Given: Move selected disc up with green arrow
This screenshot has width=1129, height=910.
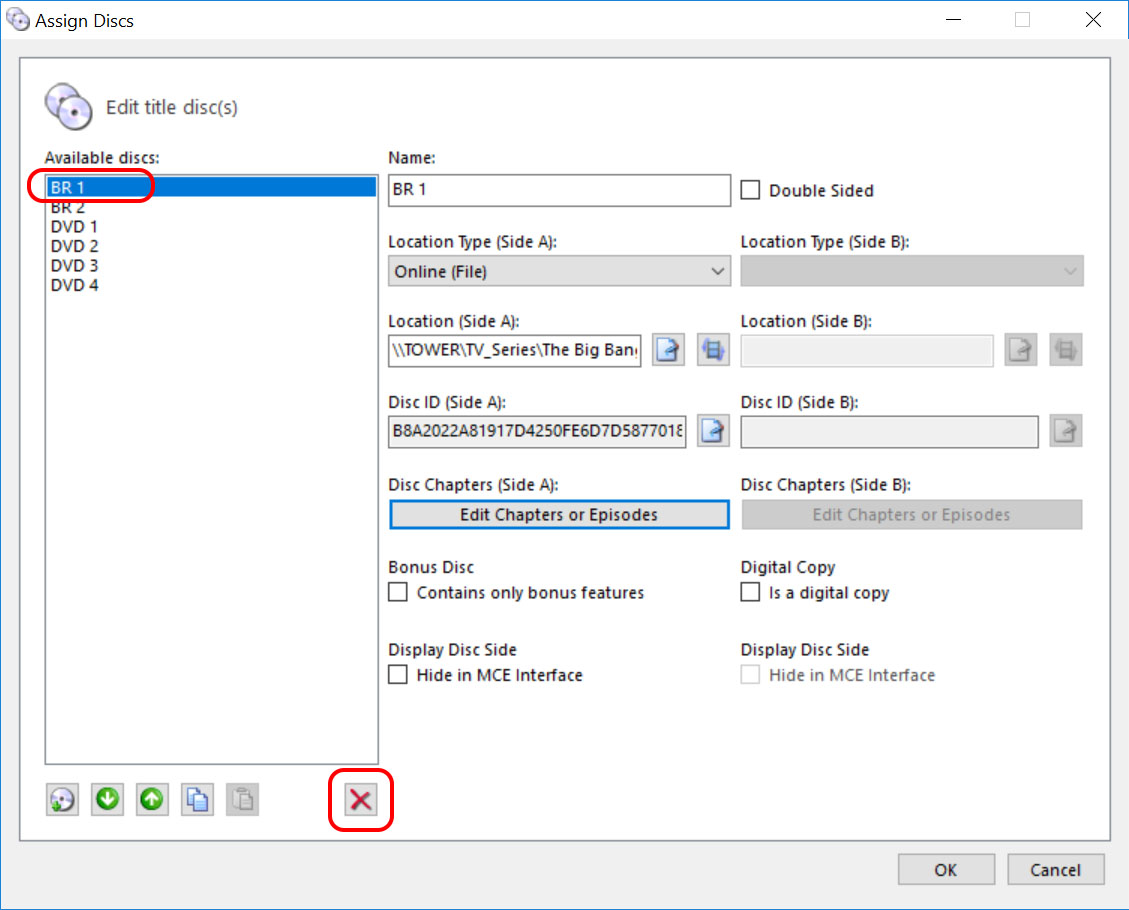Looking at the screenshot, I should click(x=152, y=800).
